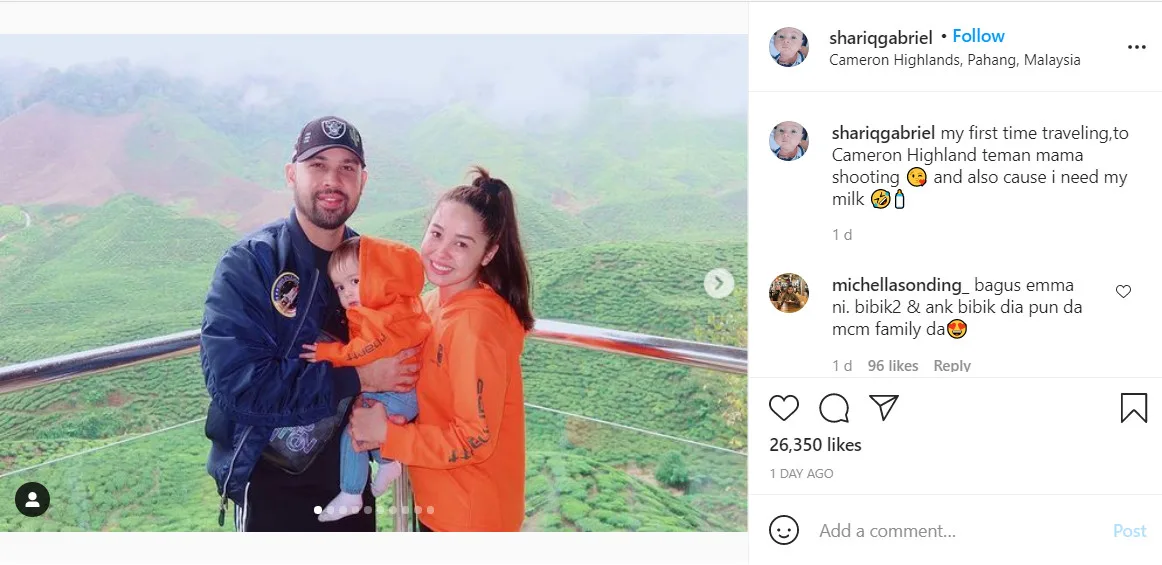Follow the shariqgabriel account

tap(978, 36)
